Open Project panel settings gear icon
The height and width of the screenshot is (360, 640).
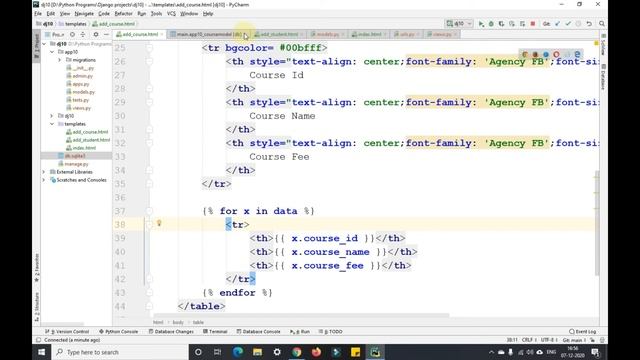point(96,35)
